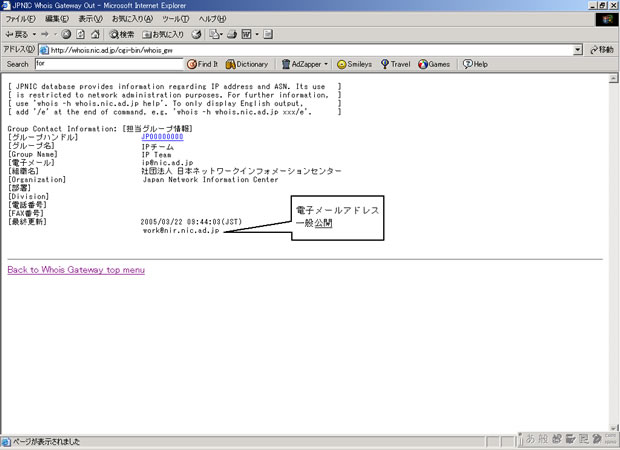This screenshot has height=450, width=620.
Task: Click the Smileys toolbar button
Action: (x=354, y=64)
